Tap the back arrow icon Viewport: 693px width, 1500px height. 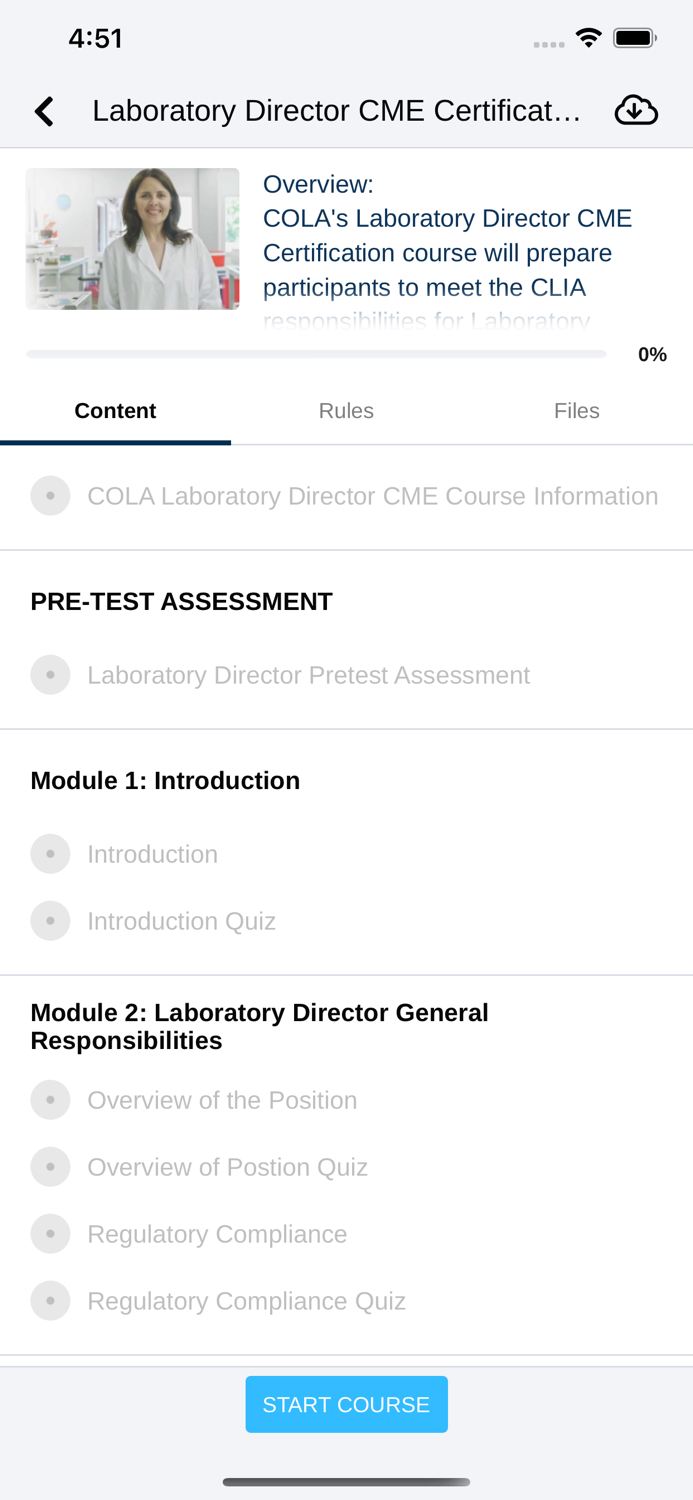coord(44,111)
